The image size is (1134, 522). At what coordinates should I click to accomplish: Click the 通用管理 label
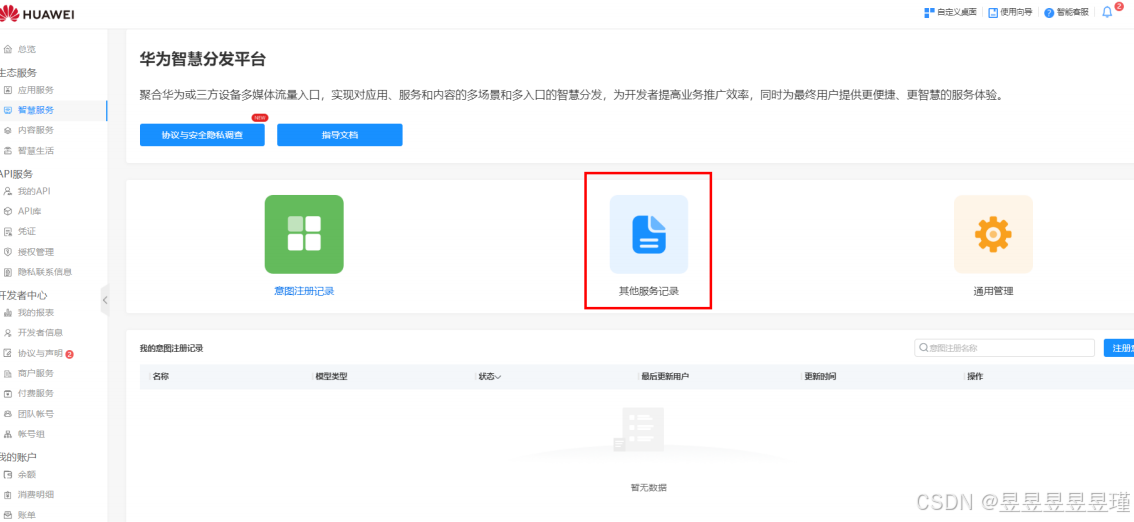click(993, 291)
